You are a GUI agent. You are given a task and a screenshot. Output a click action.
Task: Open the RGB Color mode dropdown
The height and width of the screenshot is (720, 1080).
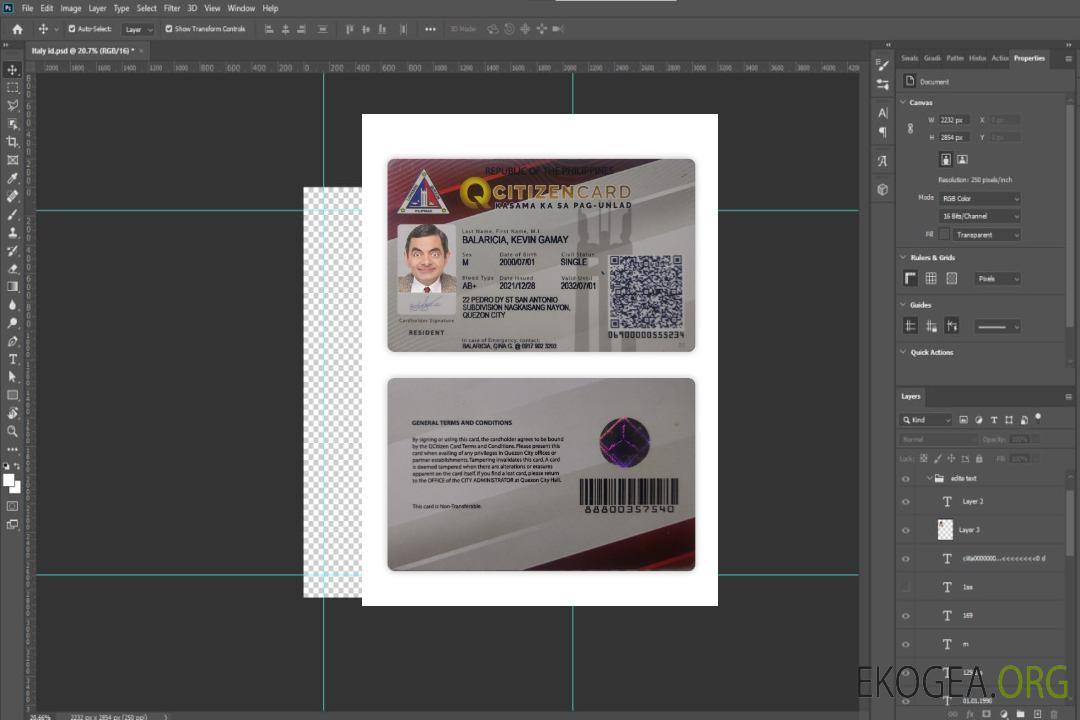click(980, 199)
